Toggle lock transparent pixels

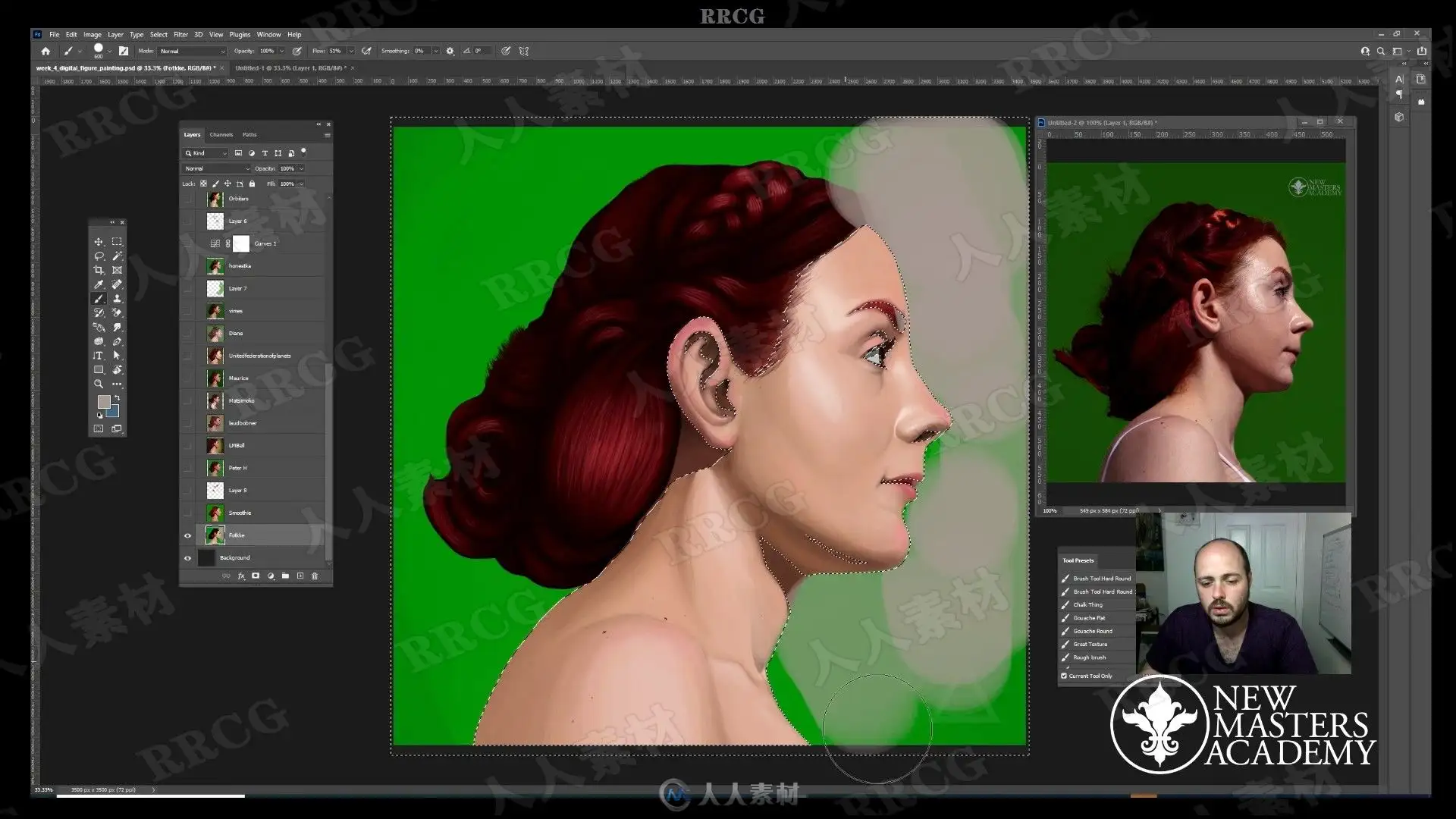[x=203, y=184]
